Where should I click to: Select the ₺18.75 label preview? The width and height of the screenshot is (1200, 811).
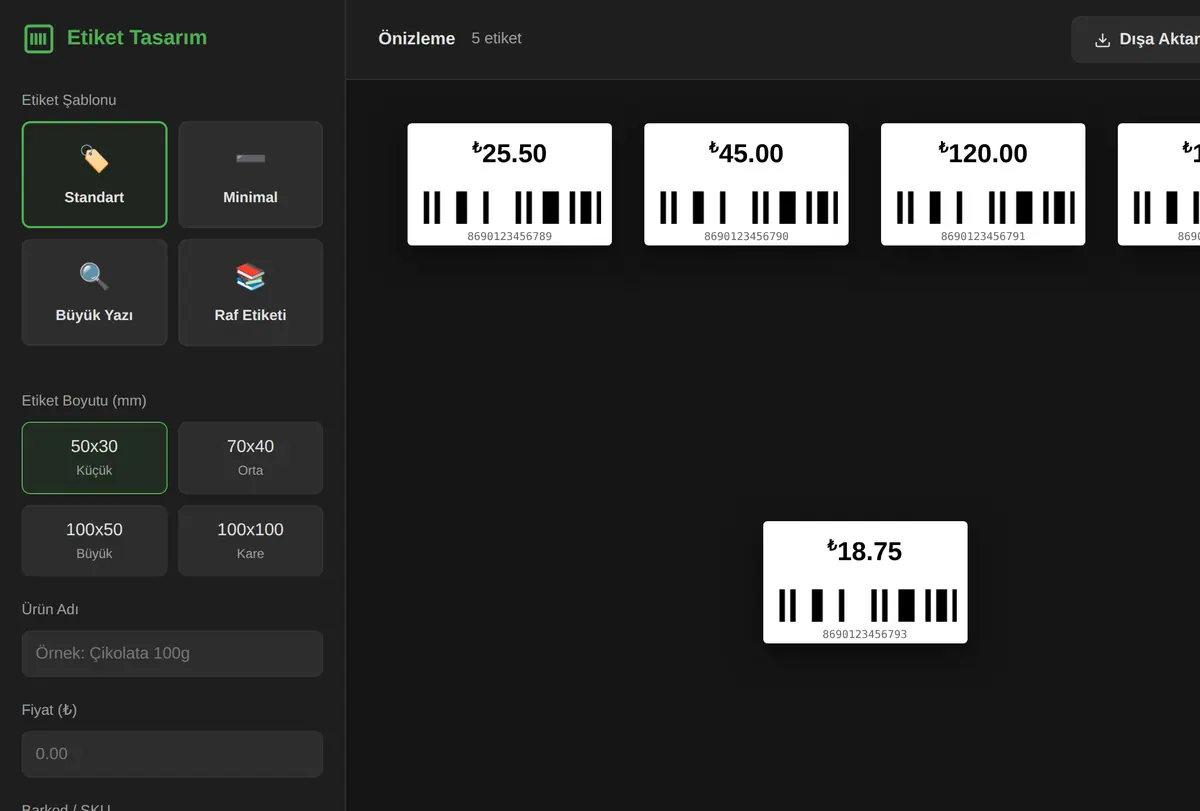865,582
